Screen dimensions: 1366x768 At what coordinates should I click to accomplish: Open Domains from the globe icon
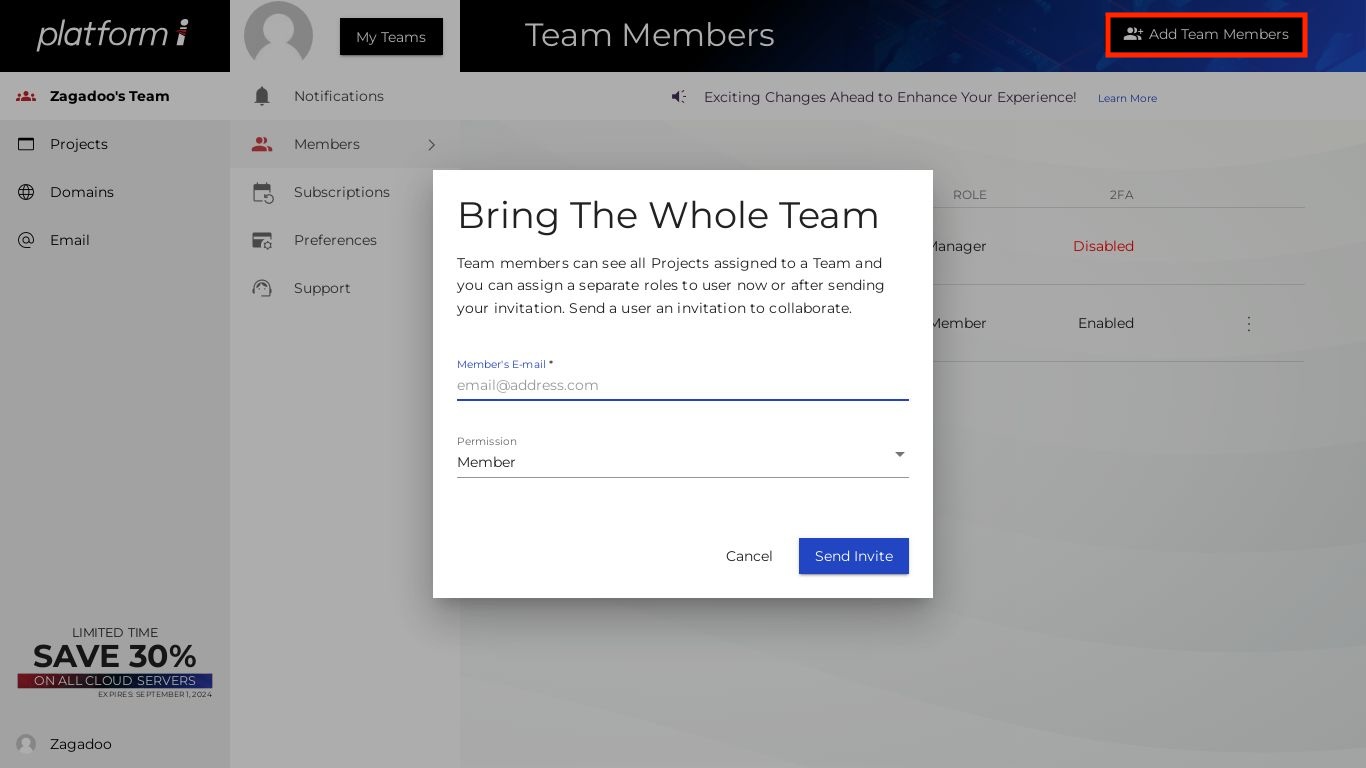point(26,192)
